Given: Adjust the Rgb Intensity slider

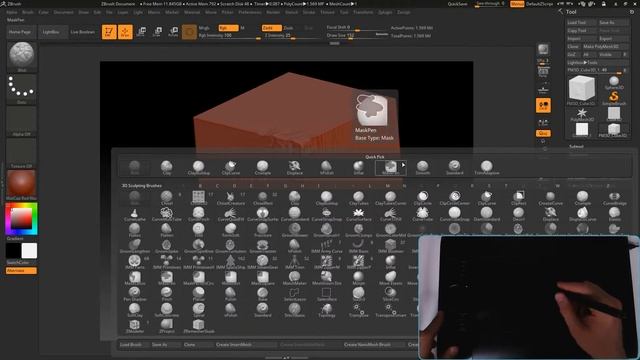Looking at the screenshot, I should click(229, 36).
